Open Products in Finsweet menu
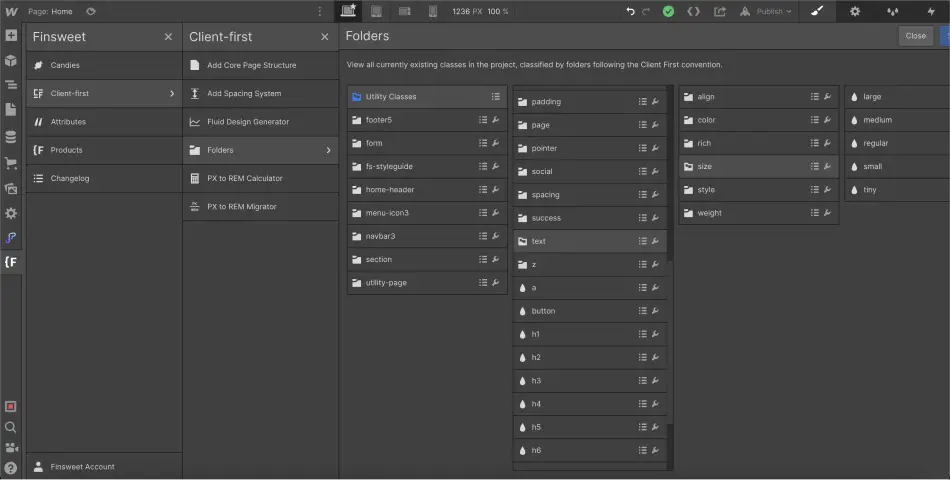Viewport: 950px width, 480px height. 104,150
